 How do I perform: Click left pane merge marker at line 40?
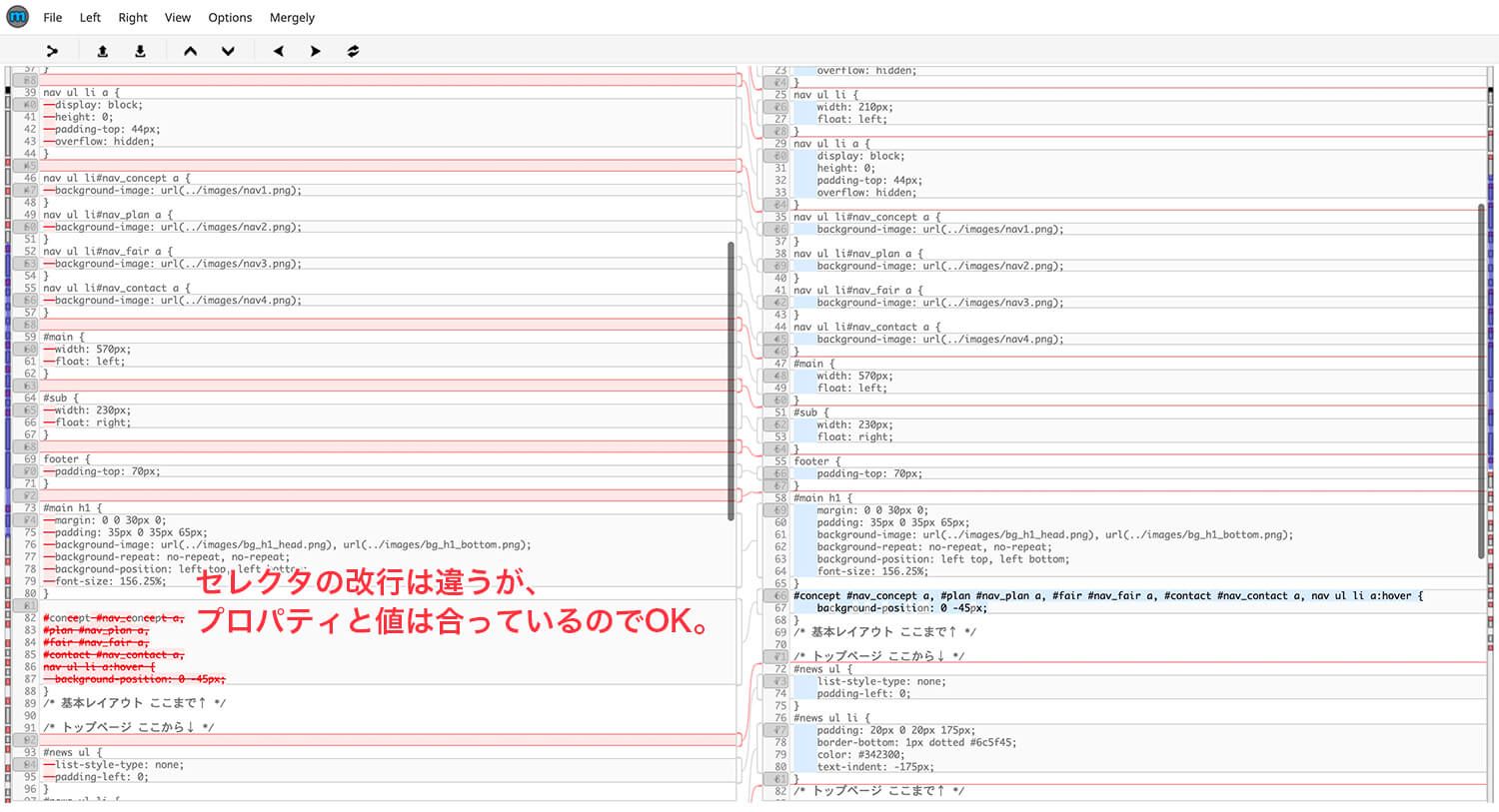point(27,105)
